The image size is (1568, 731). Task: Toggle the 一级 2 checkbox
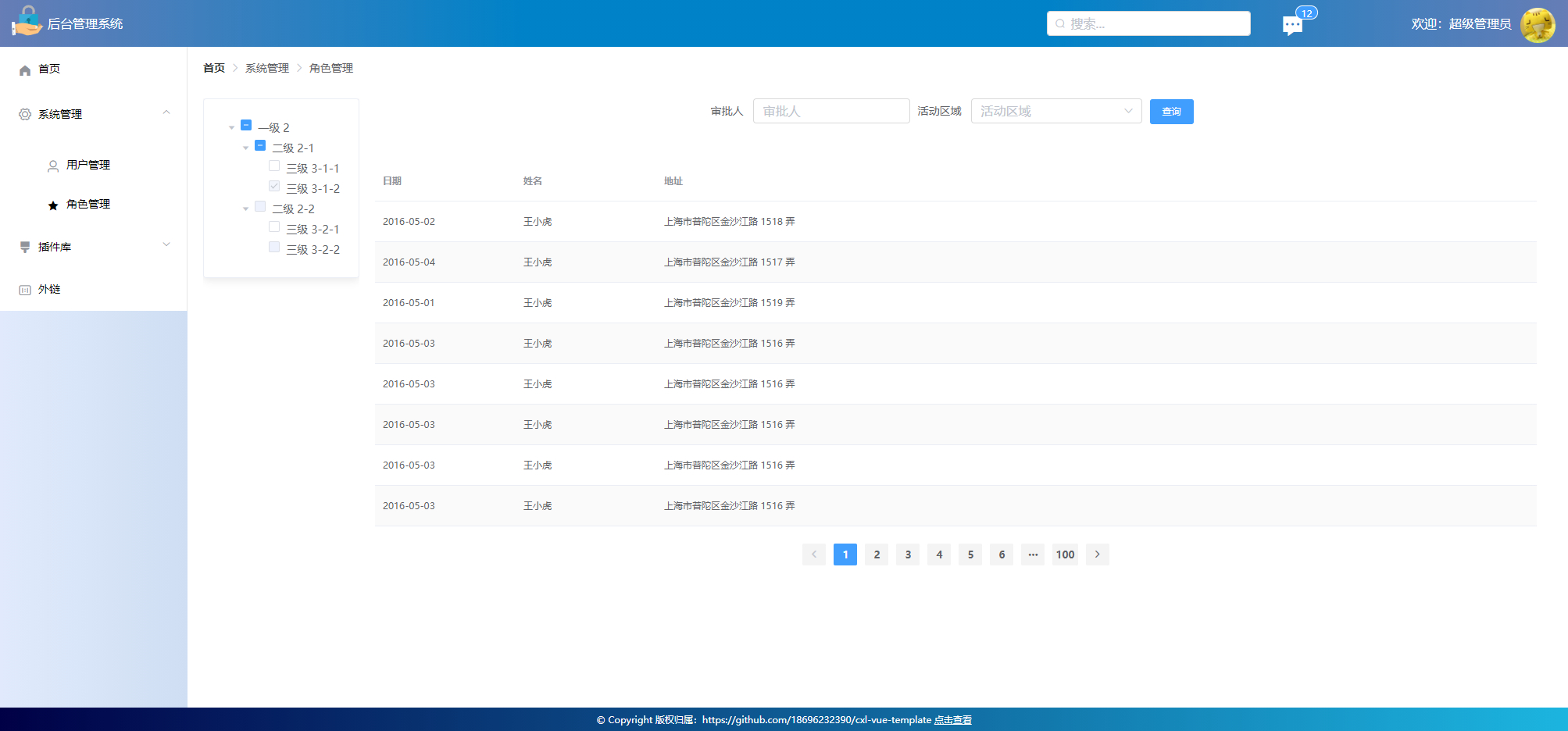(x=246, y=125)
